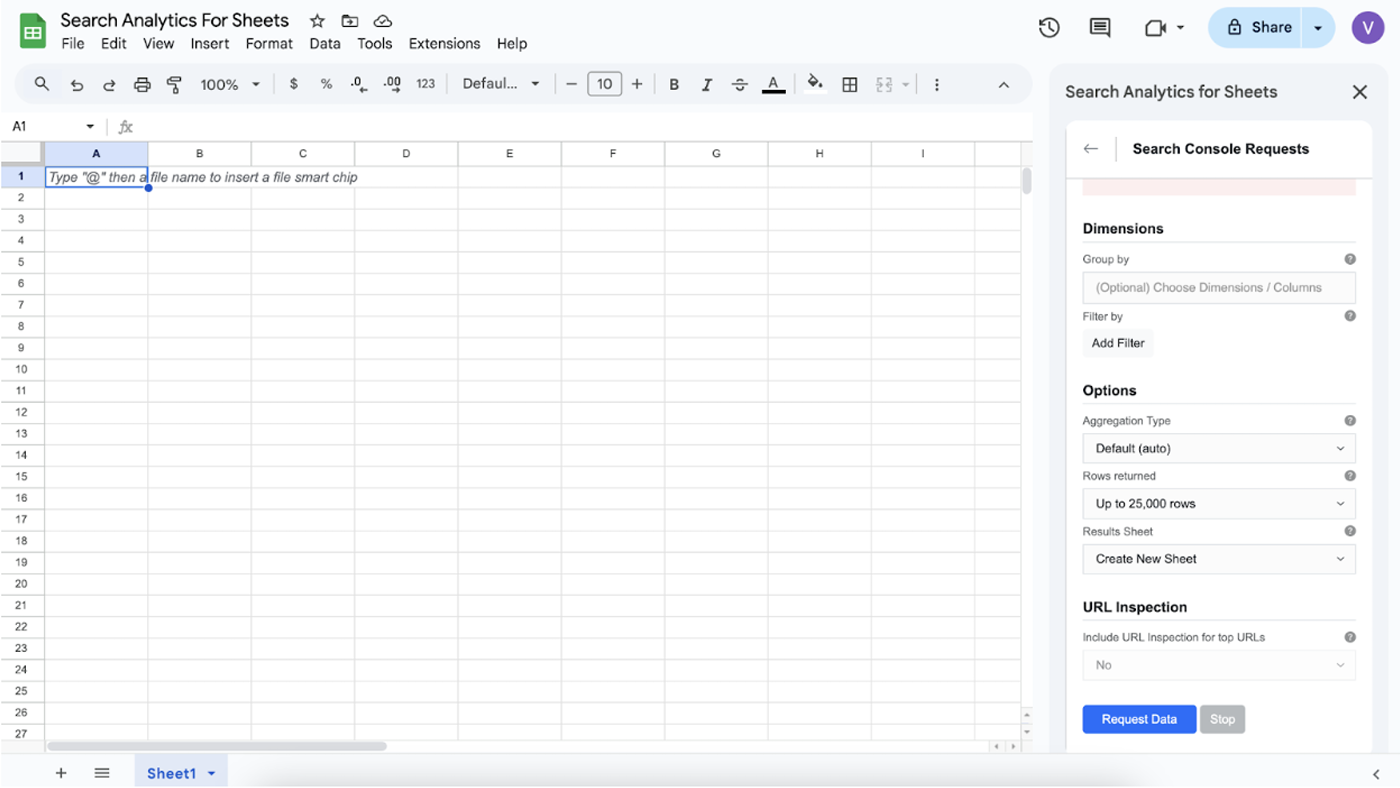Toggle bold formatting
Screen dimensions: 1400x788
click(674, 85)
